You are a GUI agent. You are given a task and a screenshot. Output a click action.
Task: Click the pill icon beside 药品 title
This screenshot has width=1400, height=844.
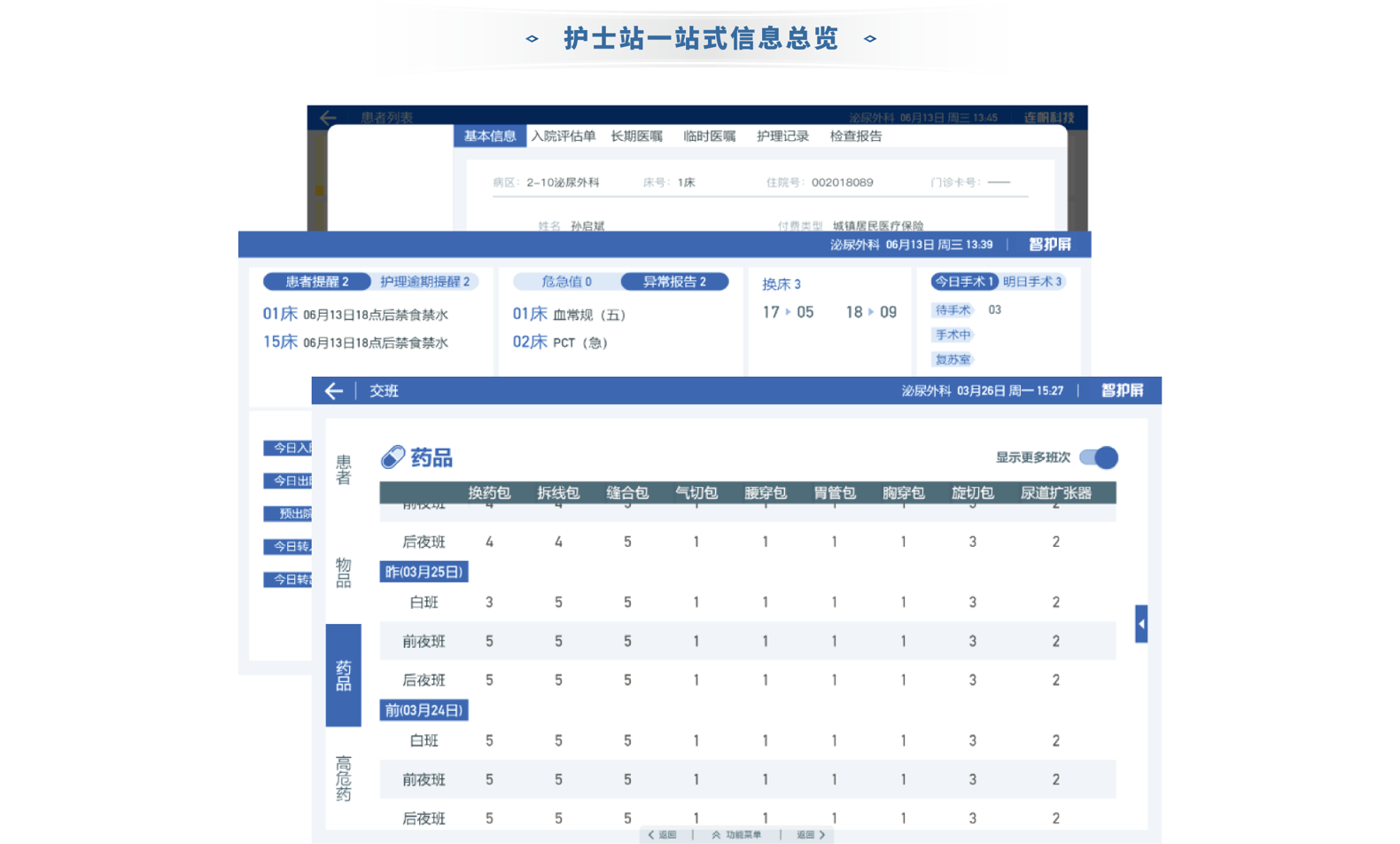[x=393, y=457]
